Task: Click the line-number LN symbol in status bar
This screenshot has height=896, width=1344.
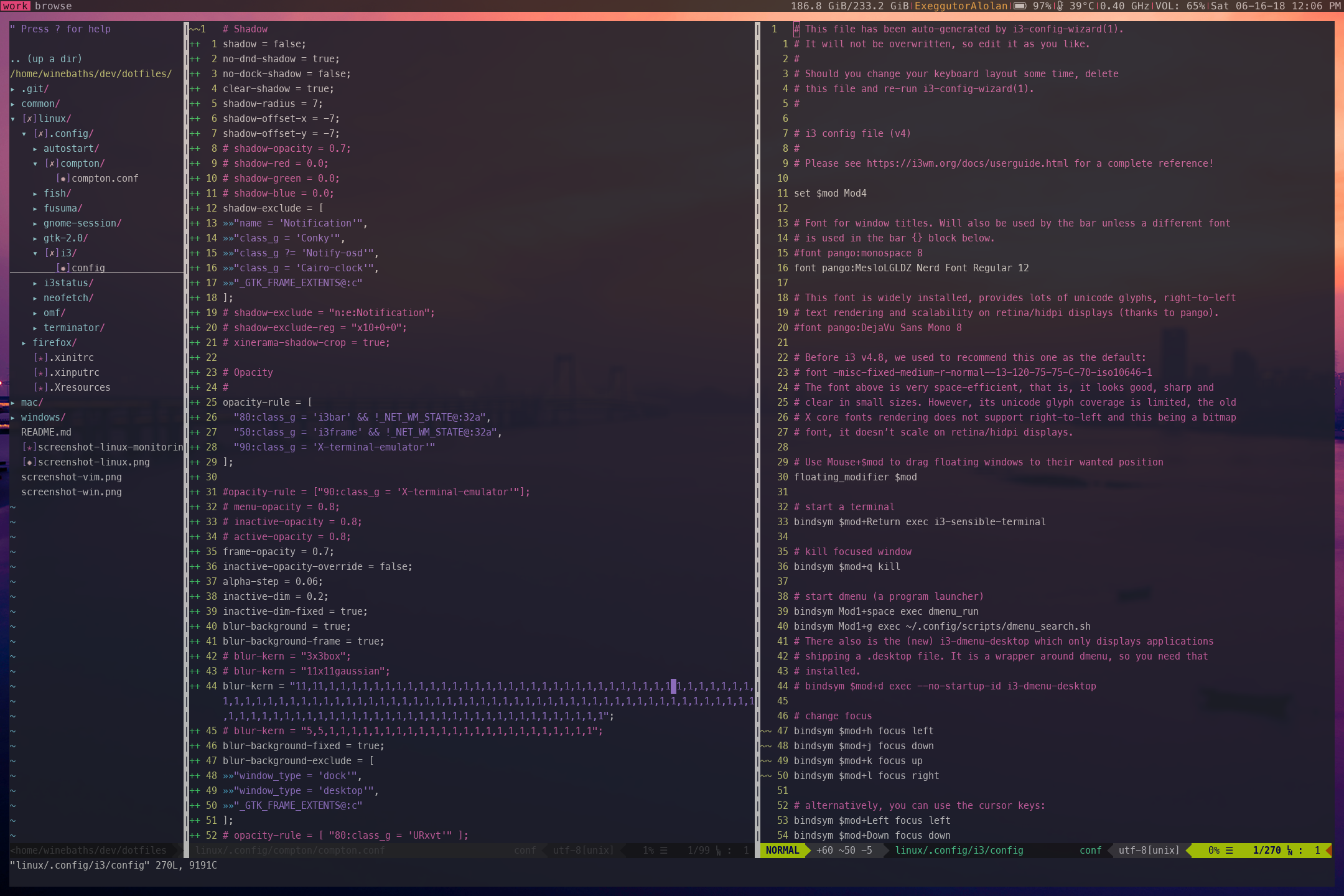Action: coord(1290,851)
